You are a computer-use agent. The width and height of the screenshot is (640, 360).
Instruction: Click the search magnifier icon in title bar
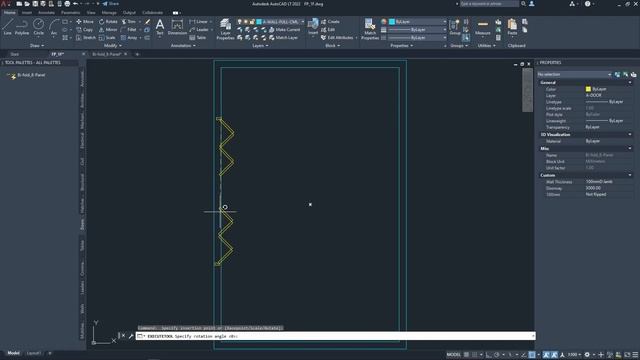pyautogui.click(x=523, y=4)
